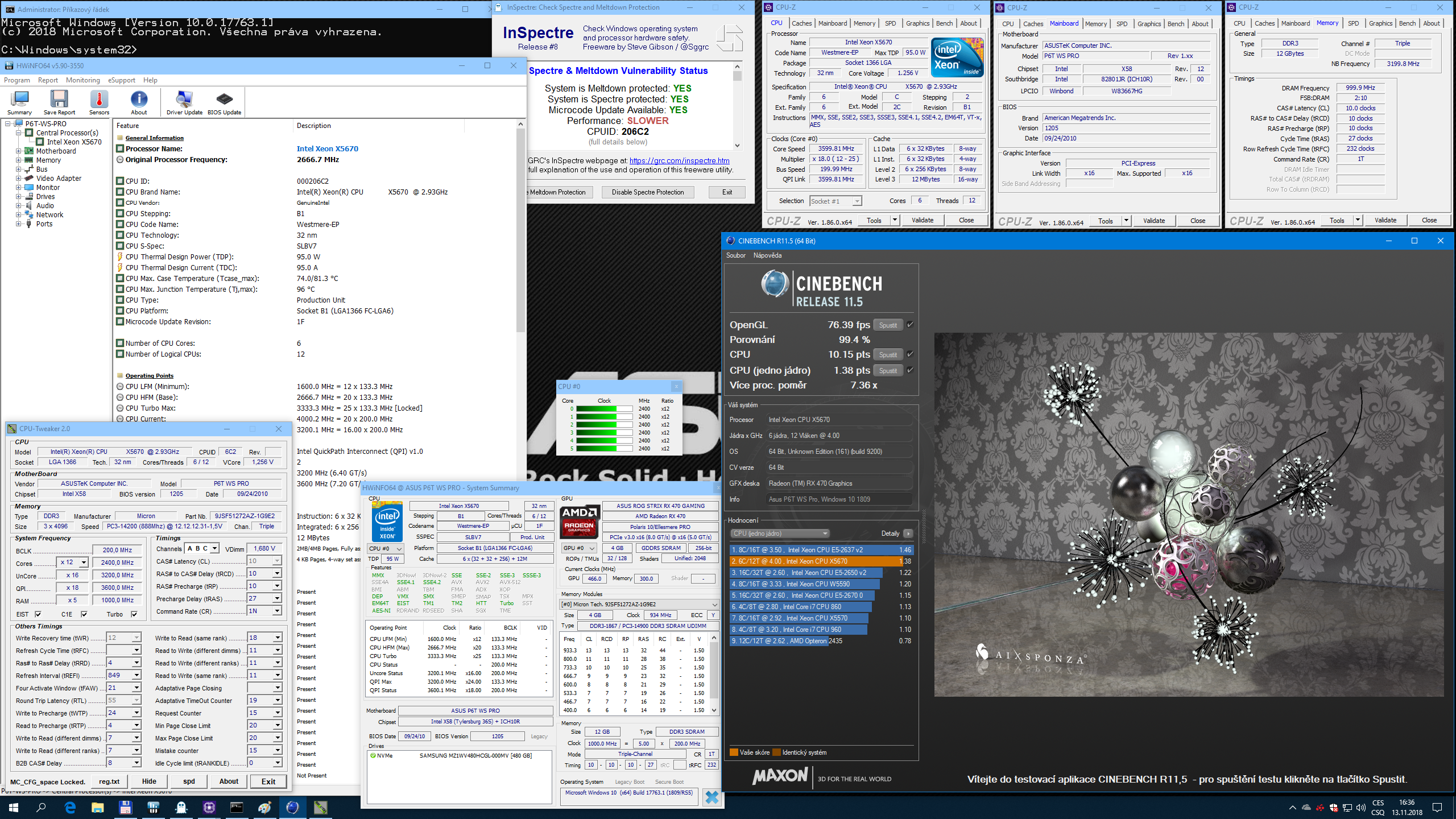Click the BIOS Update chip icon
The image size is (1456, 819).
[224, 102]
